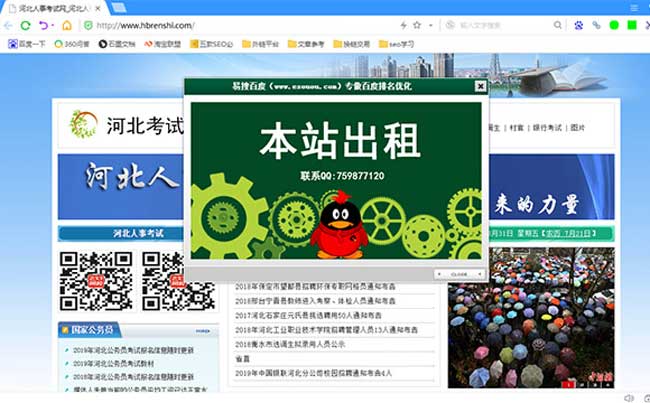Click the left QR code image
The image size is (650, 403).
[96, 281]
